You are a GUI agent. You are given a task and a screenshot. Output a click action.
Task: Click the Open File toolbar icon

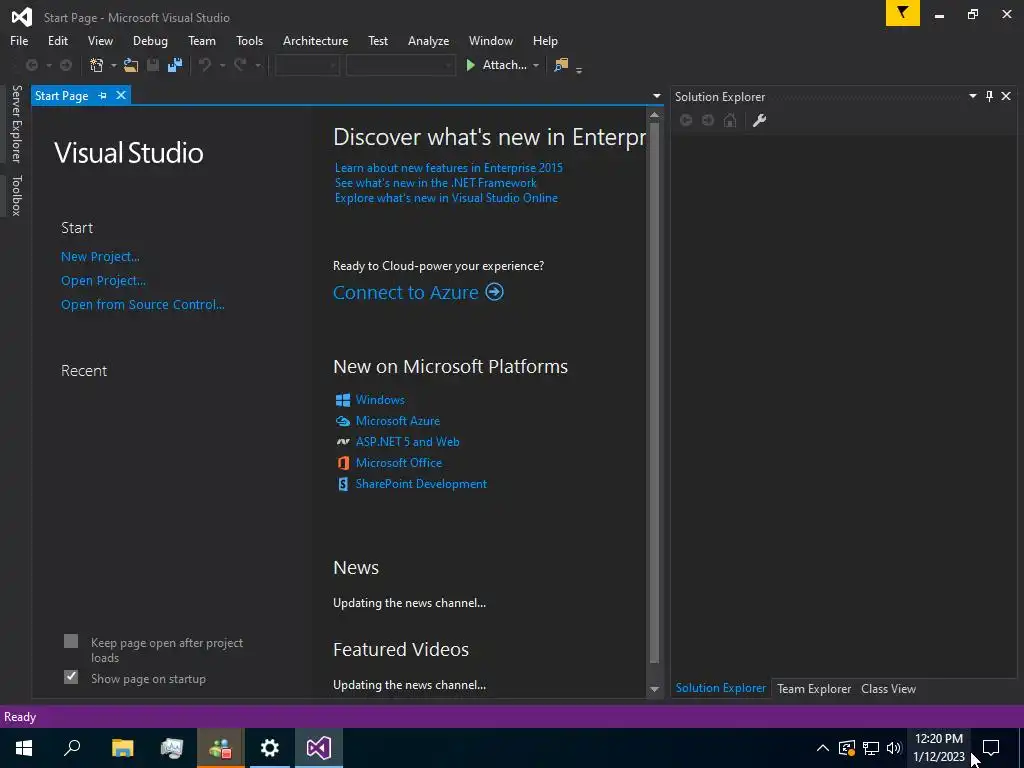point(131,65)
